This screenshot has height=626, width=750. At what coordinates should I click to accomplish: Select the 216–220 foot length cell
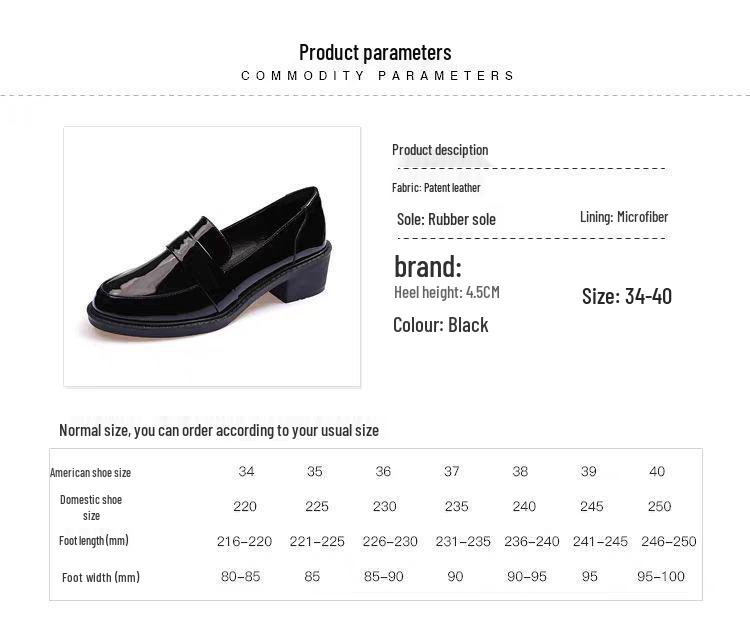pos(244,541)
